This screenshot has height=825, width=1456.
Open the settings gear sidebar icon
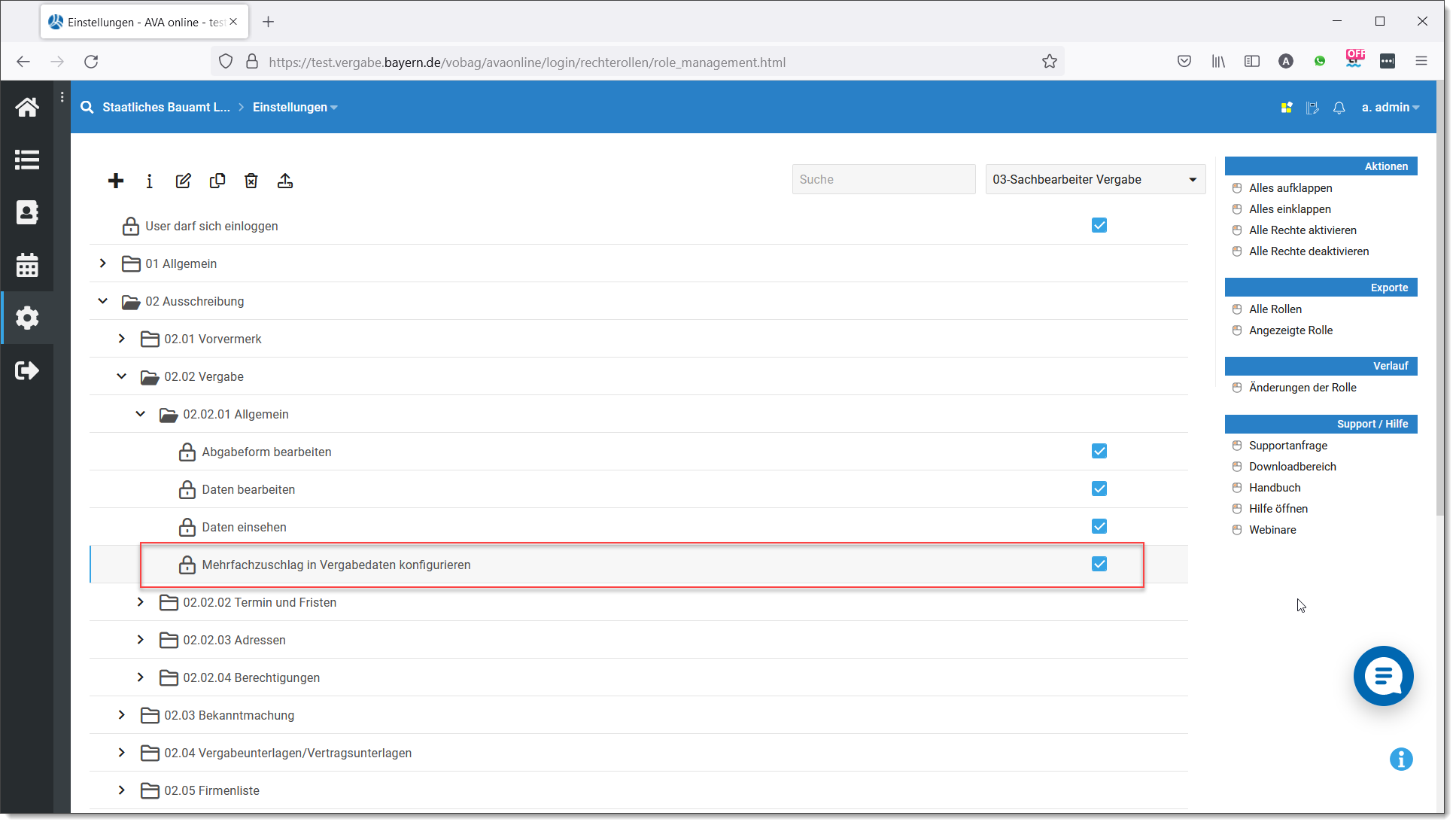(27, 318)
